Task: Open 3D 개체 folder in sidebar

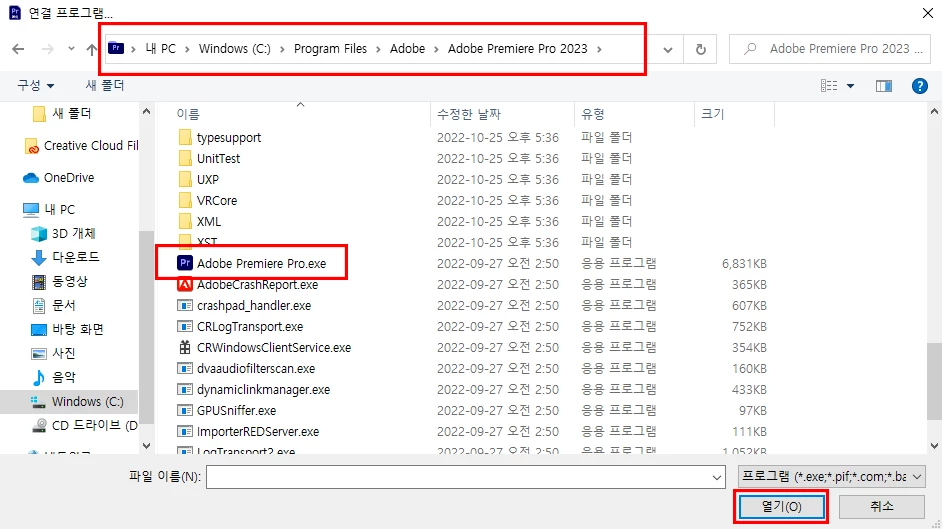Action: (x=64, y=234)
